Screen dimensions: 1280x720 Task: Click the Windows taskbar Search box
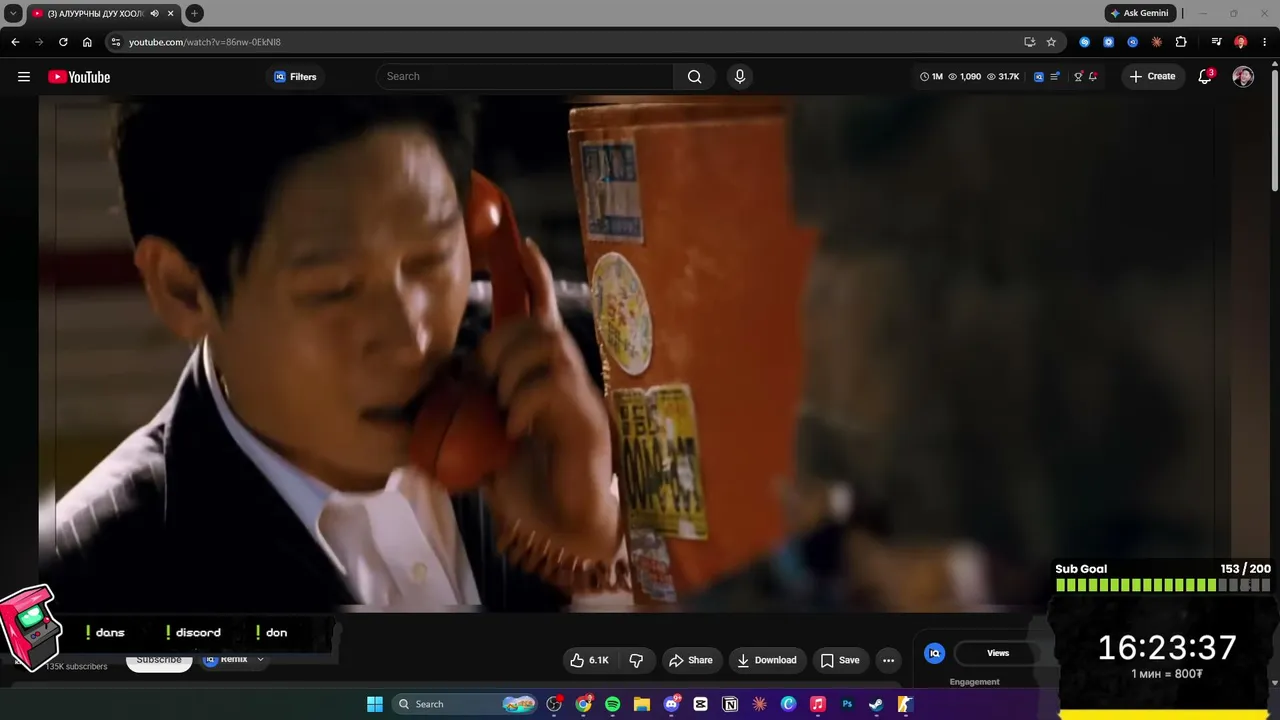(465, 704)
